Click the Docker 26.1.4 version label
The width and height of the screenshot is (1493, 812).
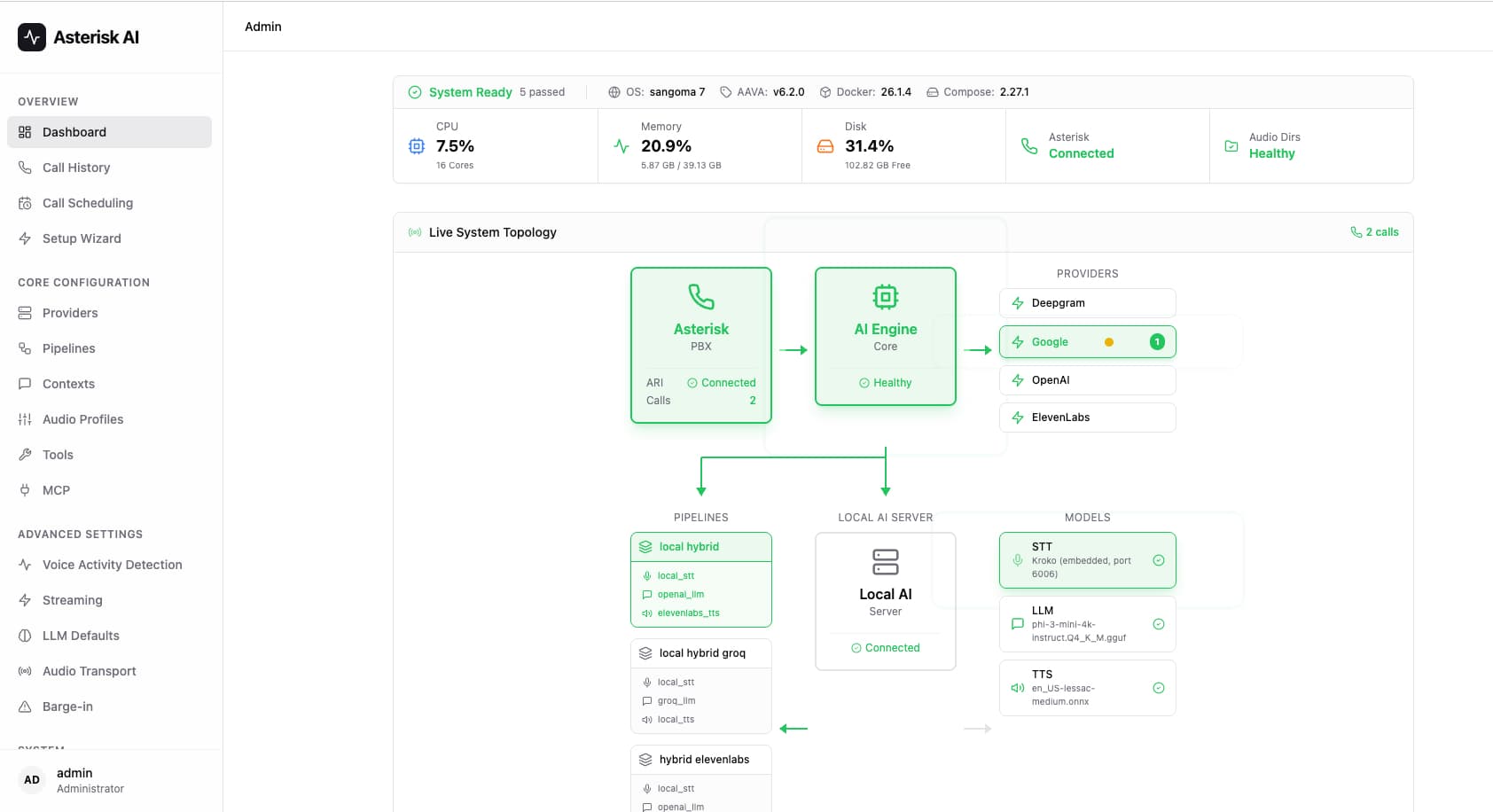coord(865,92)
